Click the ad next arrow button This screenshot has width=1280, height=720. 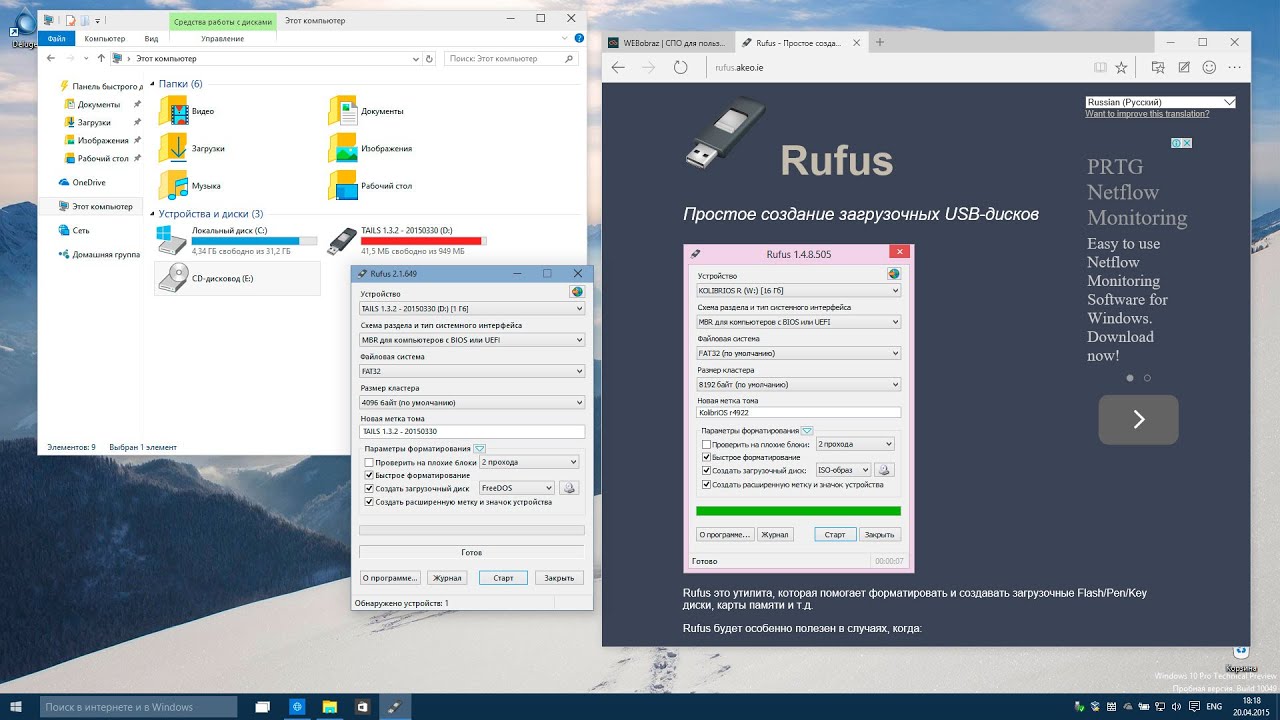[x=1138, y=420]
